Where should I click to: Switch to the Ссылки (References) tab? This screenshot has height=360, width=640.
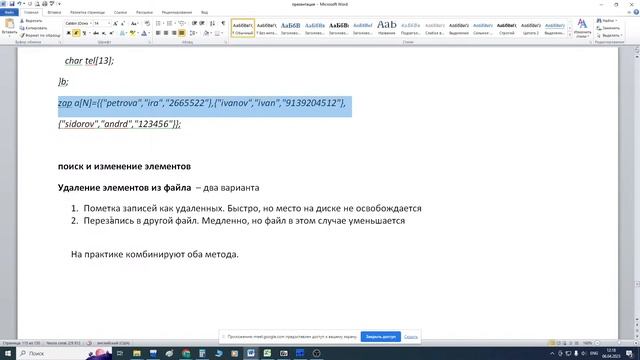(x=120, y=12)
